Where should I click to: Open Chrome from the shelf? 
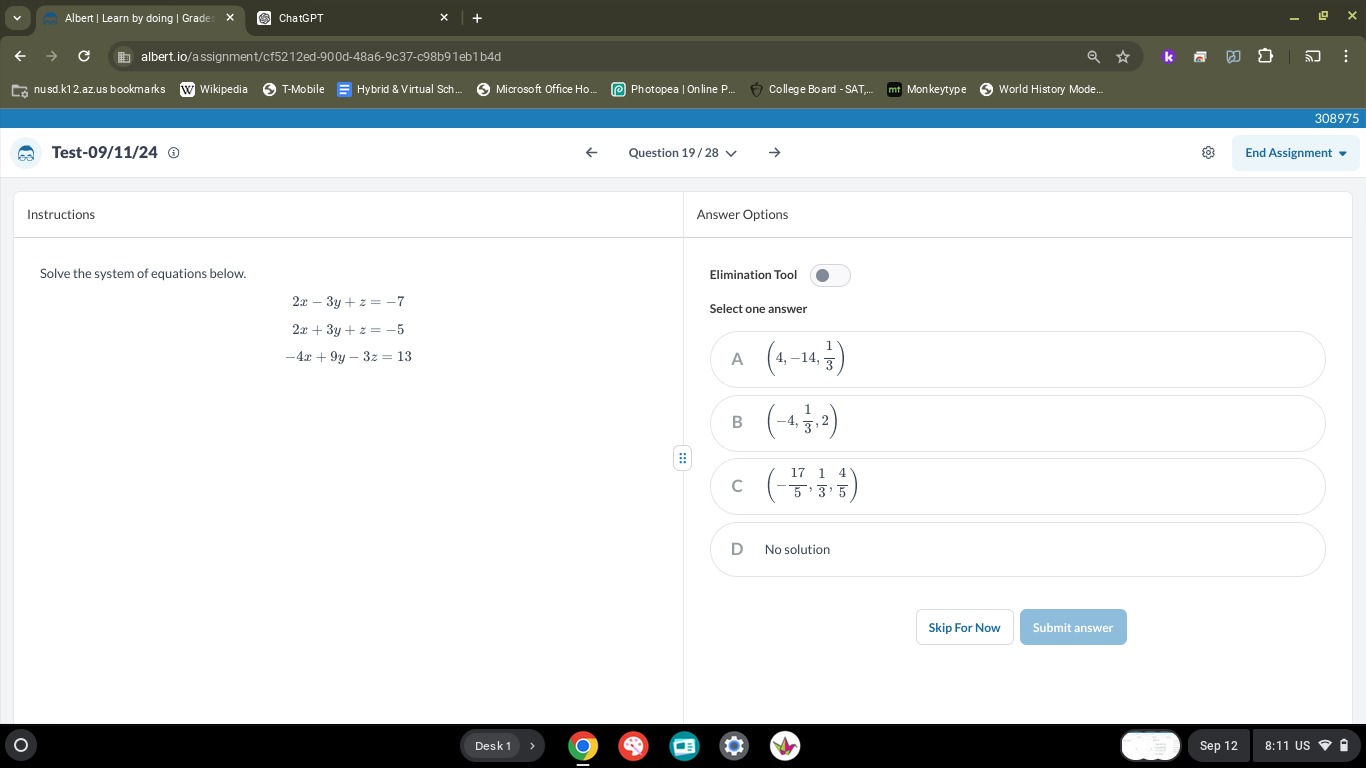point(583,746)
